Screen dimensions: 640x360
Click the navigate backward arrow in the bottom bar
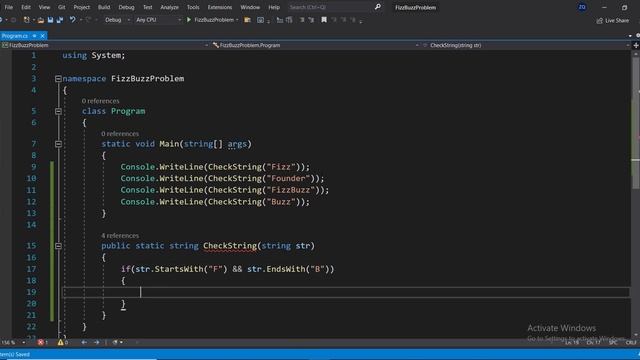[x=84, y=342]
